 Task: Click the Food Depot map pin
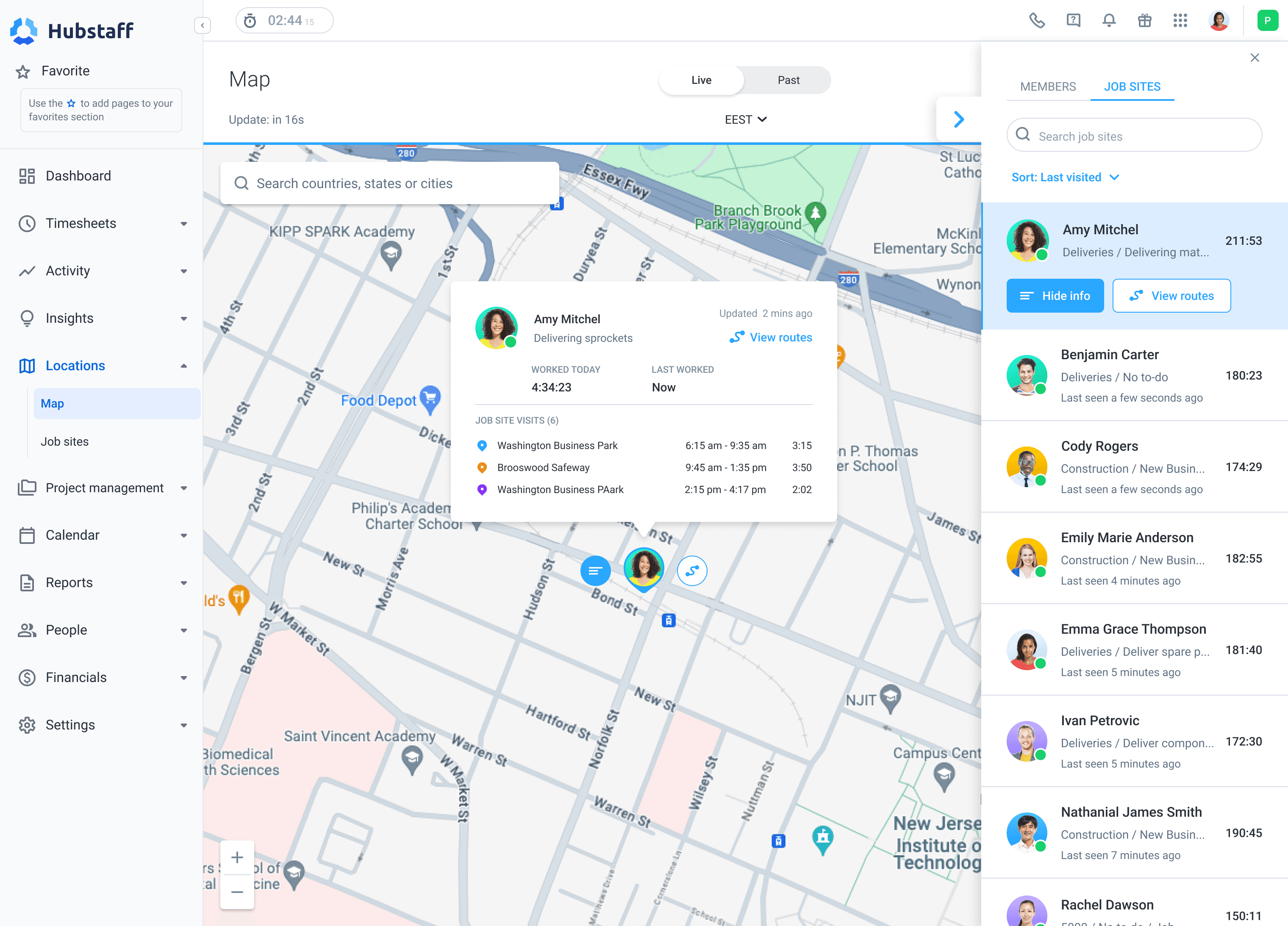coord(430,399)
